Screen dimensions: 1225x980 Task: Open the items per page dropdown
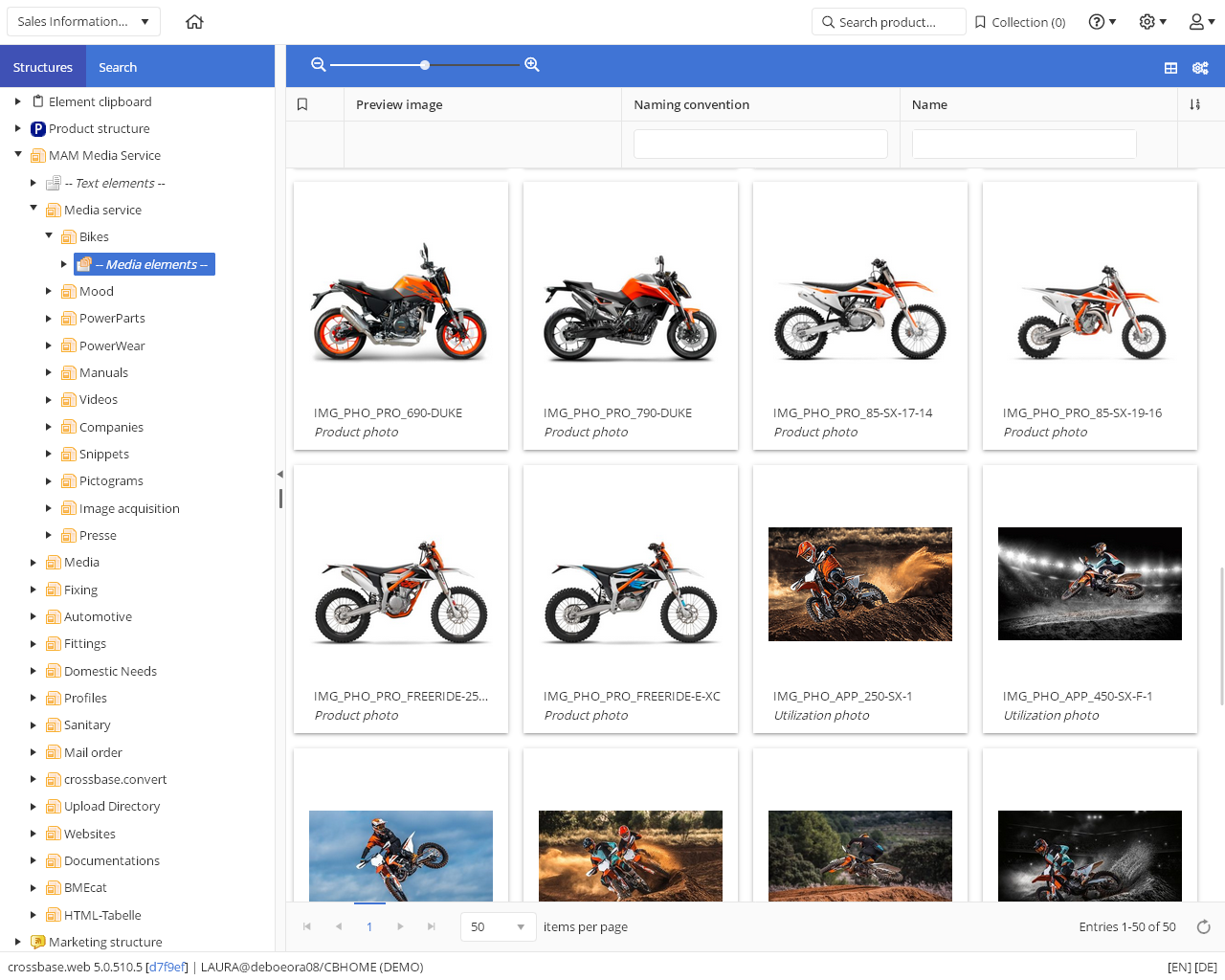499,926
